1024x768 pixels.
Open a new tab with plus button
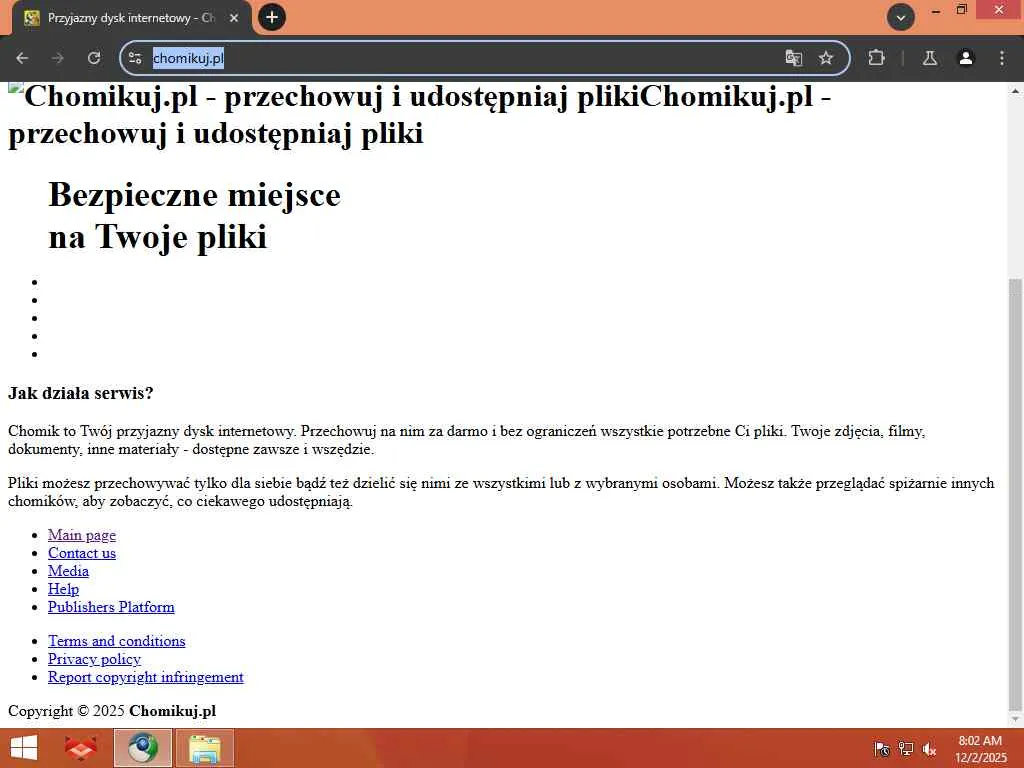click(272, 17)
